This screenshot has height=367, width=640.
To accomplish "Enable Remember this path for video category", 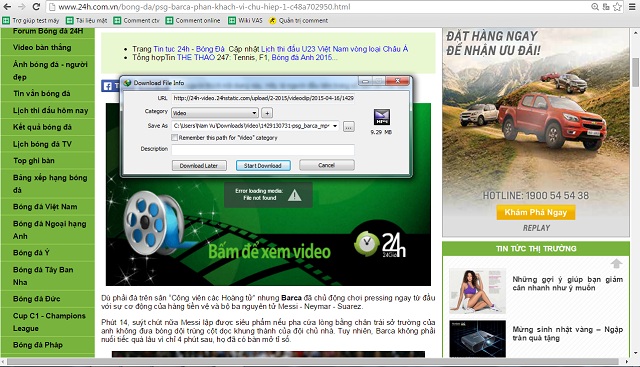I will coord(175,138).
